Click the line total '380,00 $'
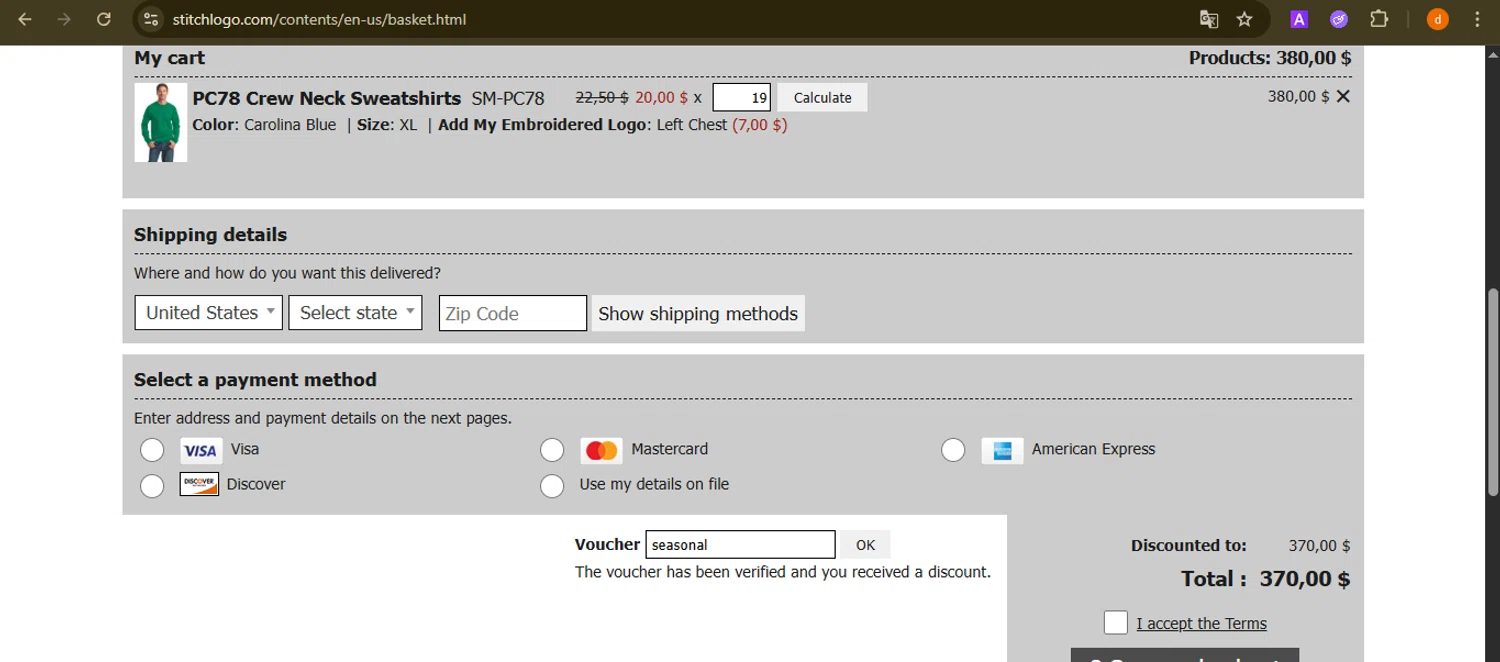The height and width of the screenshot is (662, 1500). (x=1298, y=96)
